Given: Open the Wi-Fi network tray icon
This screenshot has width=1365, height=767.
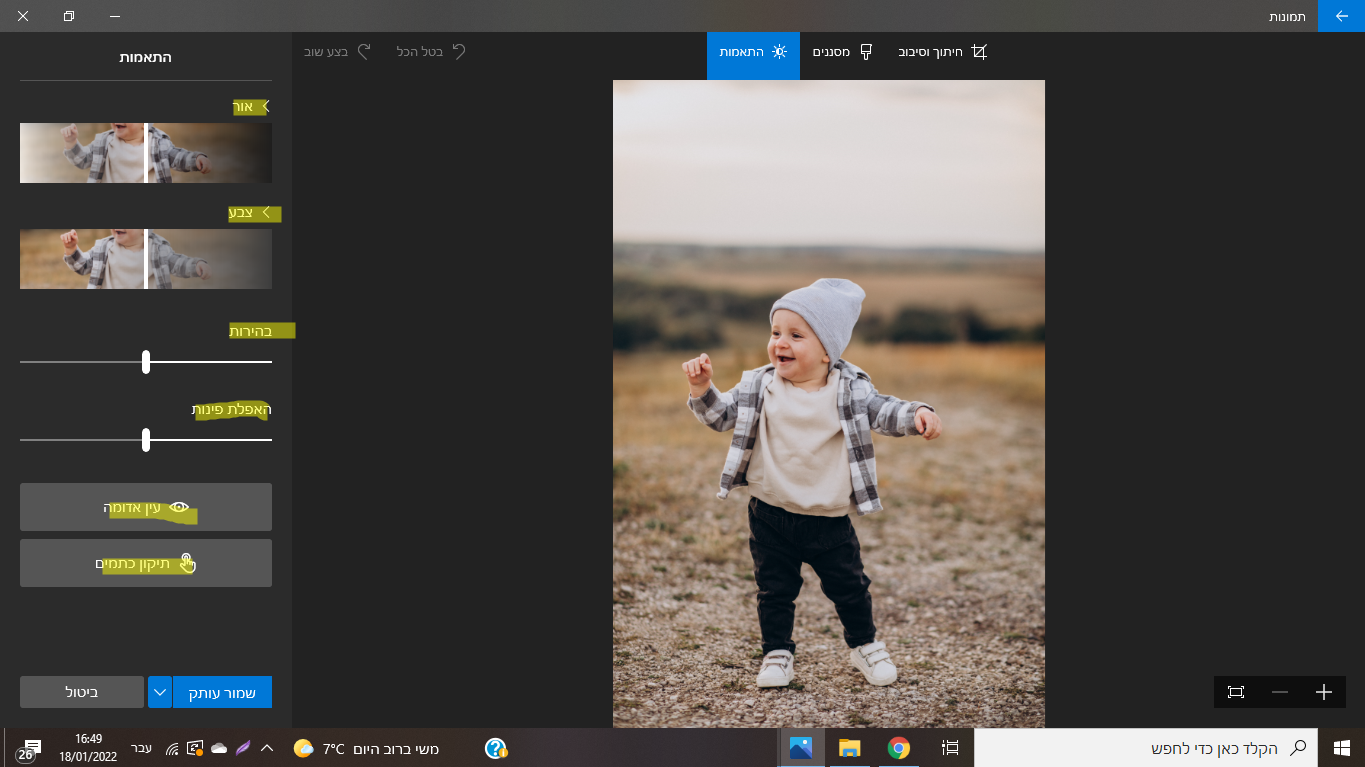Looking at the screenshot, I should click(172, 748).
